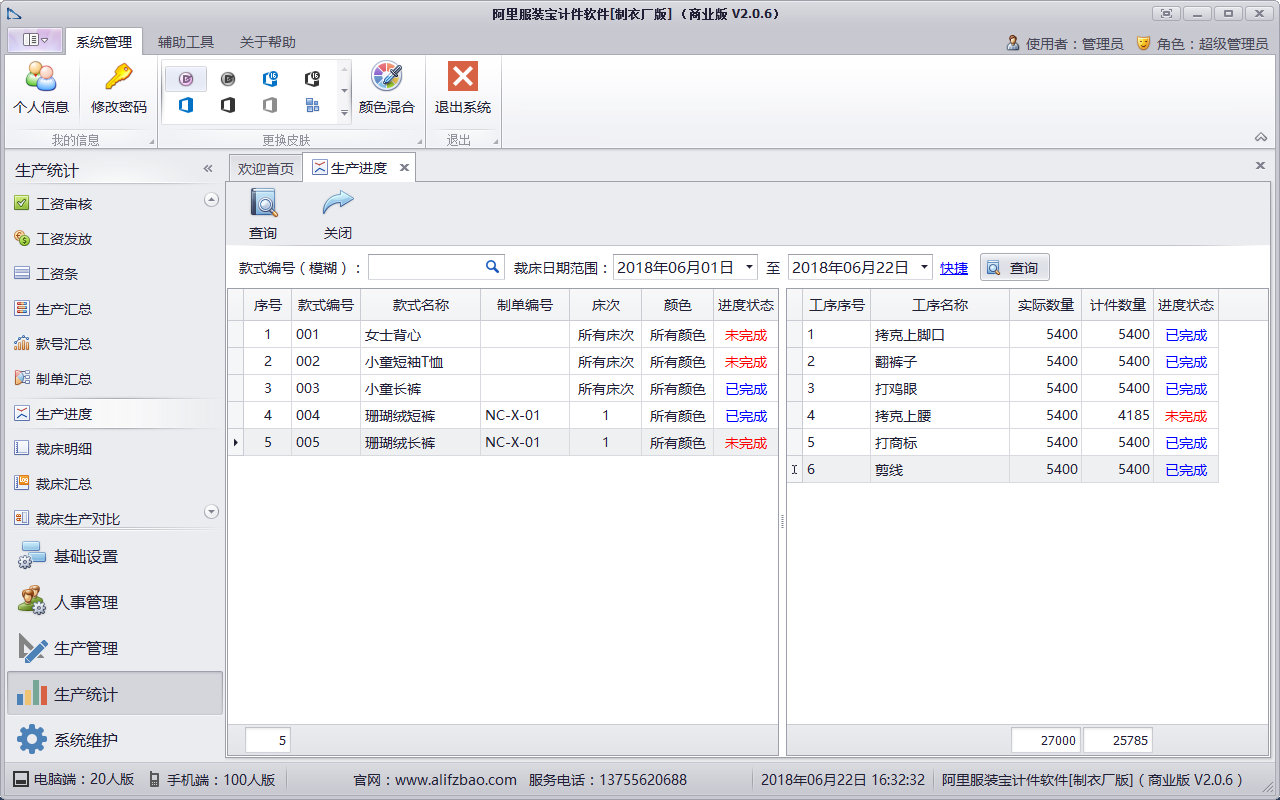Click the 快捷 link

954,268
